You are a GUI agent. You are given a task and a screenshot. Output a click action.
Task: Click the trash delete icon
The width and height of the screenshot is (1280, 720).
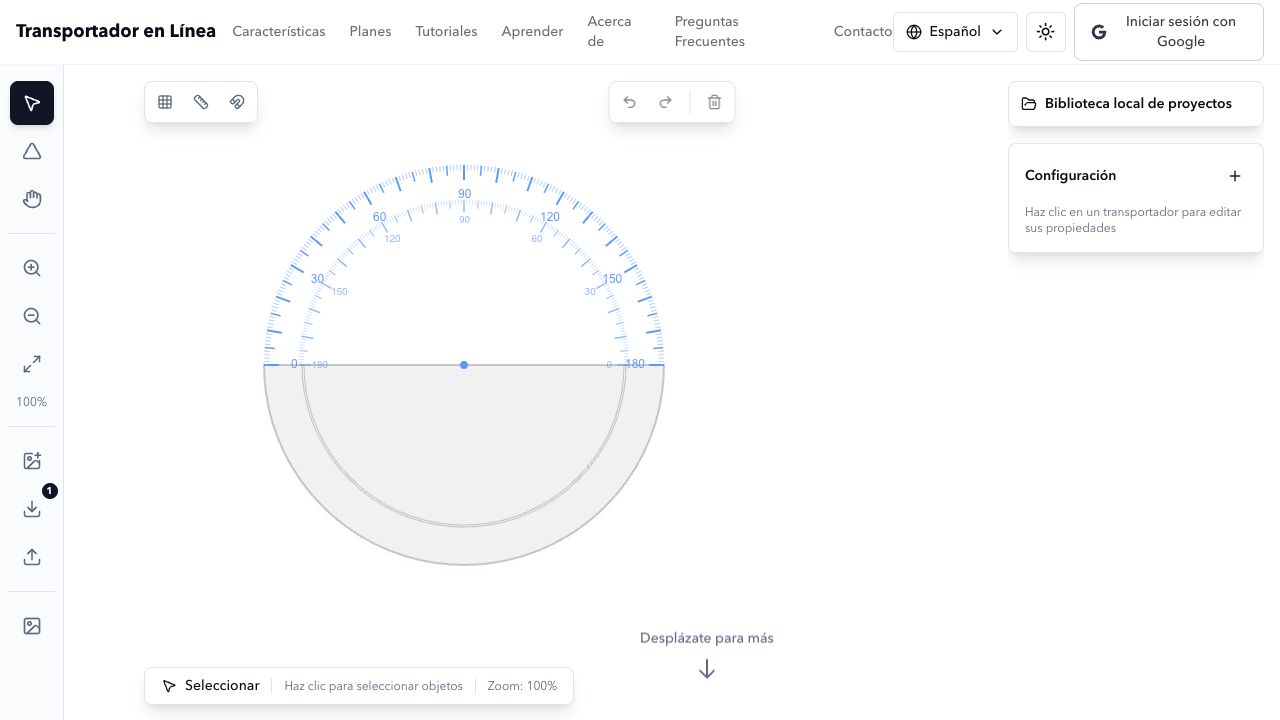pyautogui.click(x=714, y=102)
